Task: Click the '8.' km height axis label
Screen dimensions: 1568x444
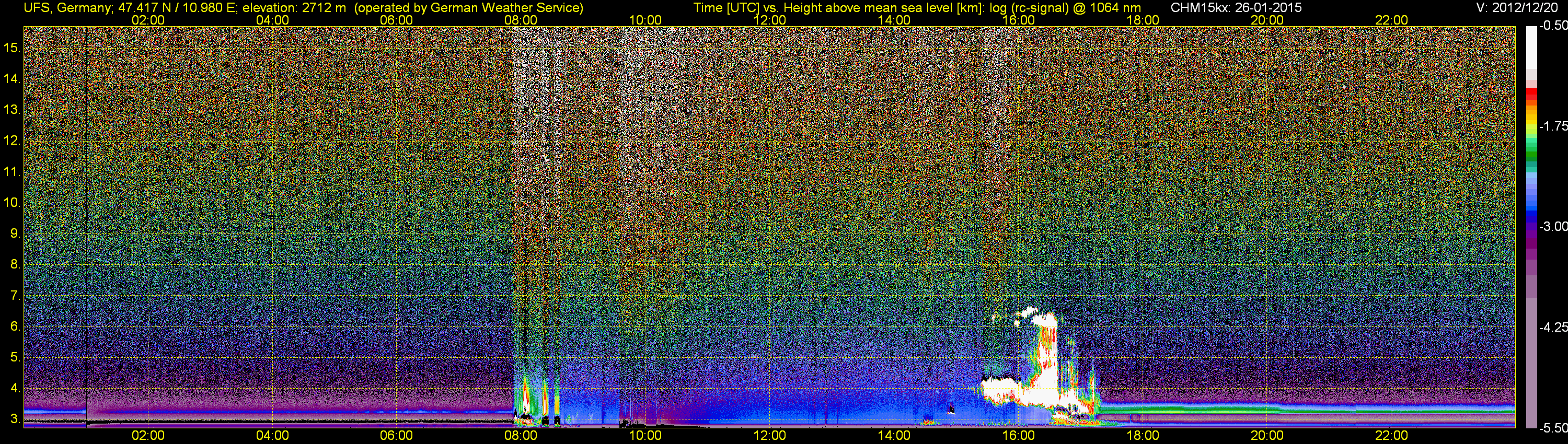Action: click(15, 265)
